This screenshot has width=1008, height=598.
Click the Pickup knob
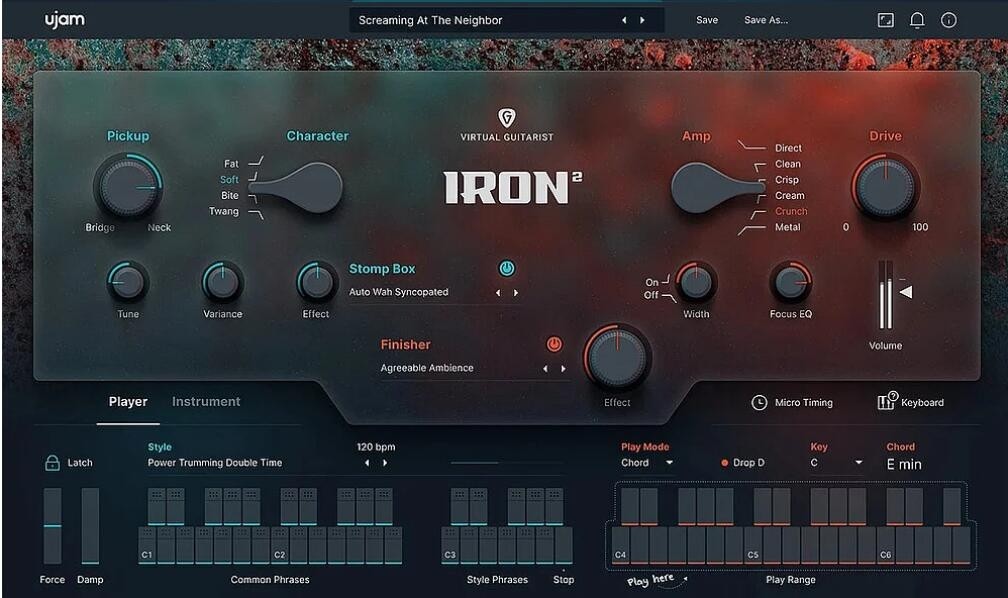pos(127,186)
